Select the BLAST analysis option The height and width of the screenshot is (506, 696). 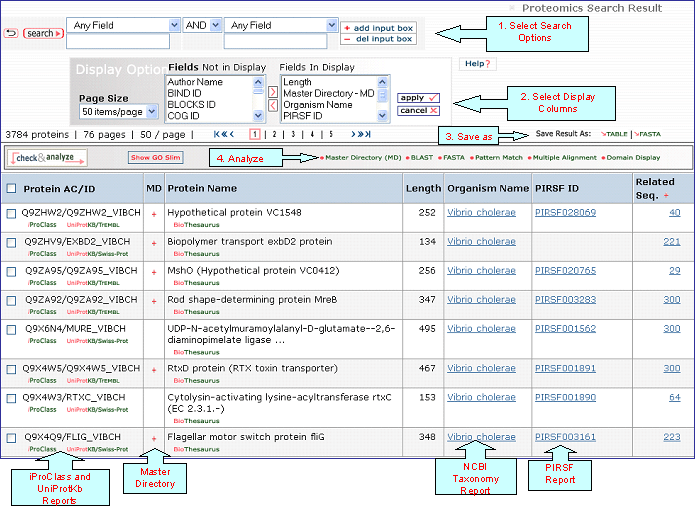pyautogui.click(x=424, y=157)
